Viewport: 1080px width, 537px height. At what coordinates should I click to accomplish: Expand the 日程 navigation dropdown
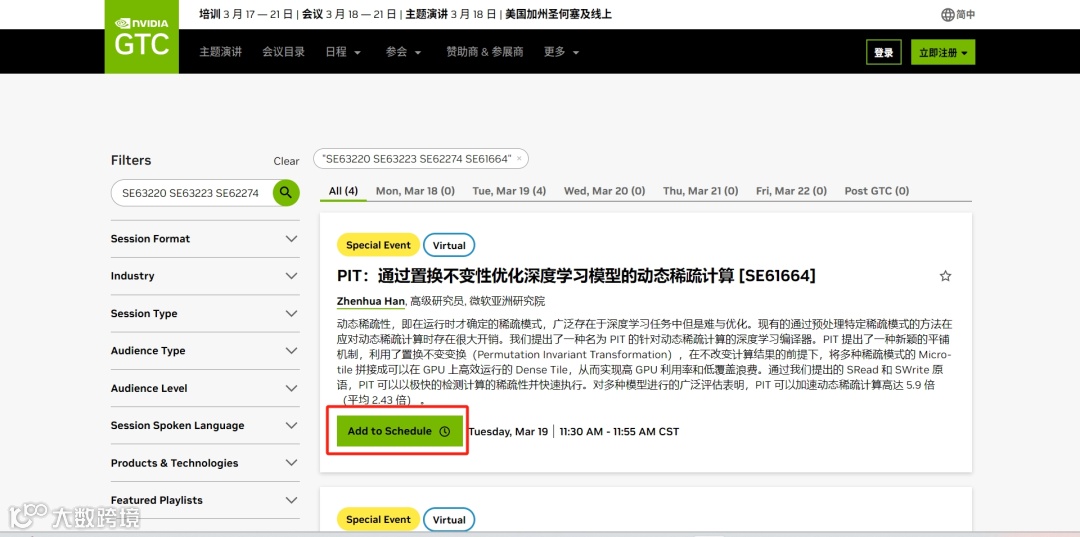pyautogui.click(x=343, y=52)
